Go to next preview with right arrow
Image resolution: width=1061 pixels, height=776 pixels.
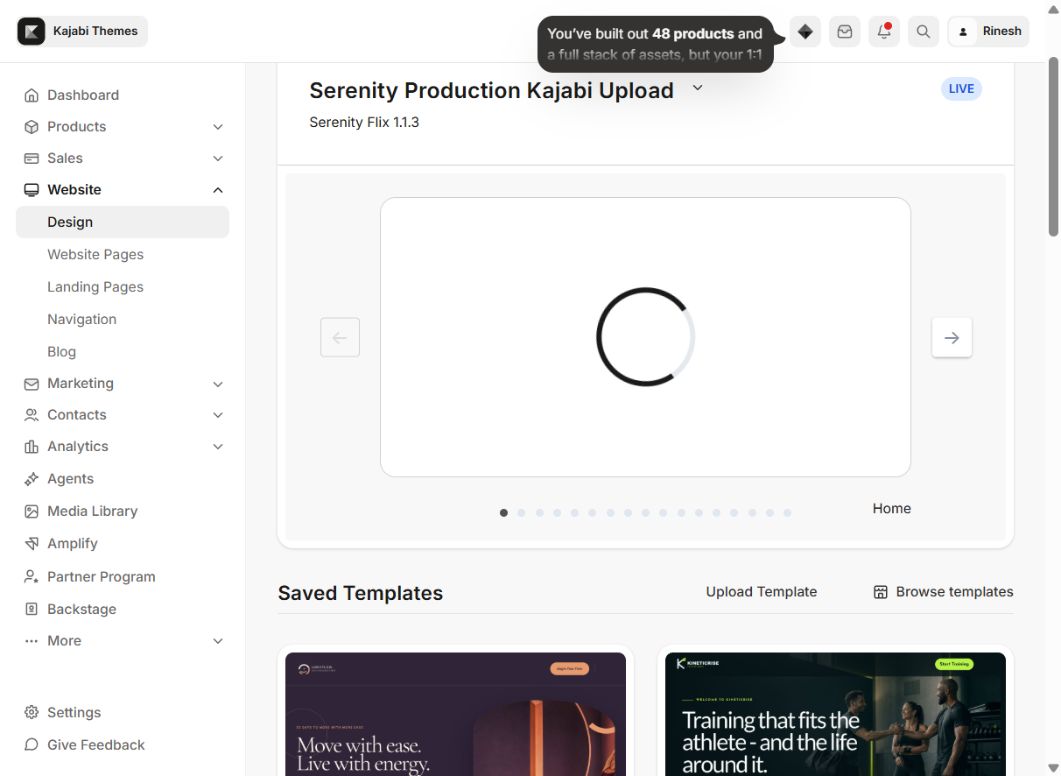[x=951, y=338]
